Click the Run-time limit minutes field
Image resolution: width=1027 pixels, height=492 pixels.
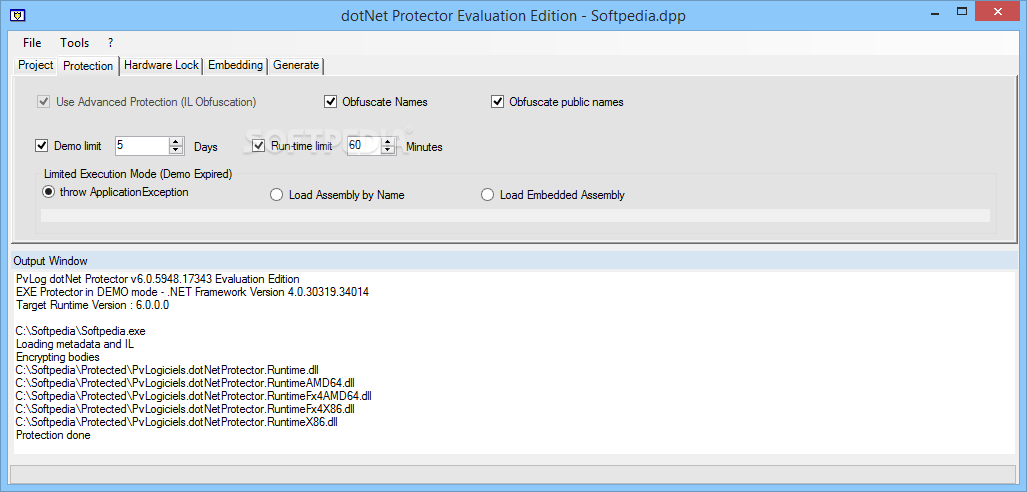(x=364, y=145)
